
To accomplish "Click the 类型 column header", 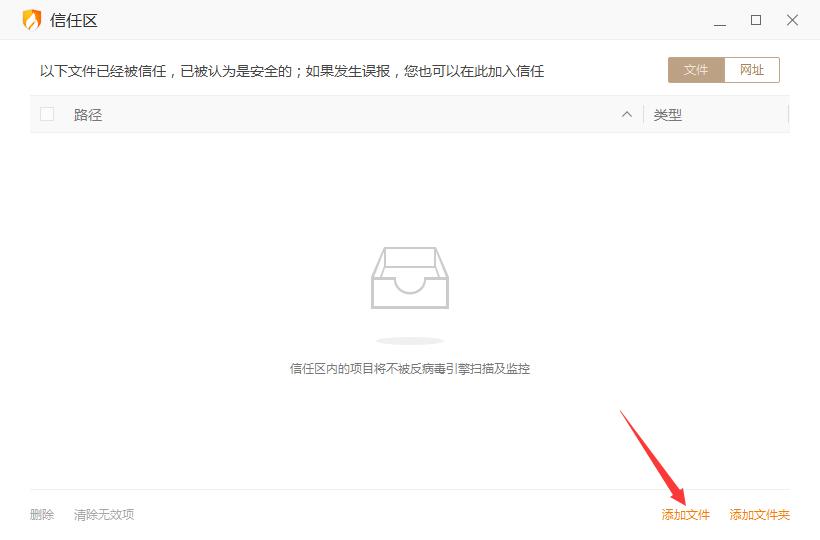I will (x=668, y=114).
